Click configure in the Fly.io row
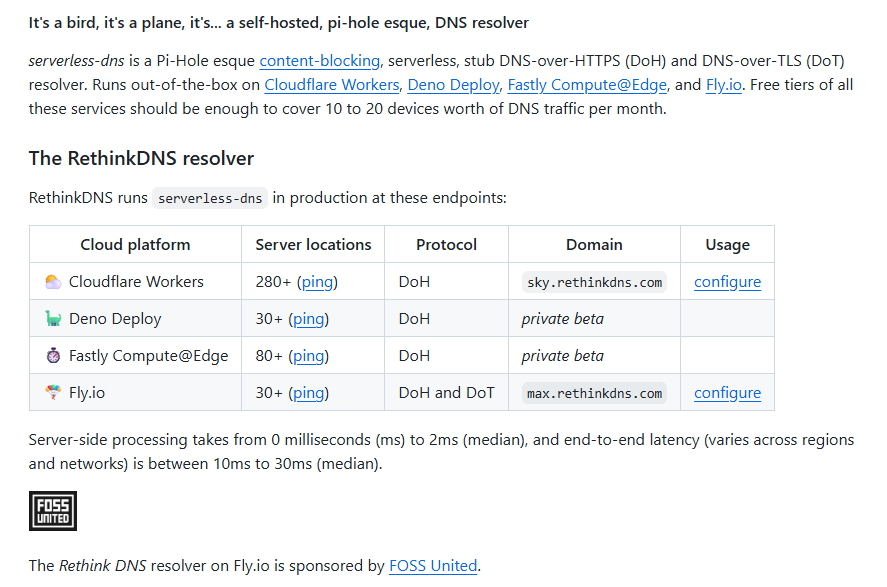 [x=727, y=392]
